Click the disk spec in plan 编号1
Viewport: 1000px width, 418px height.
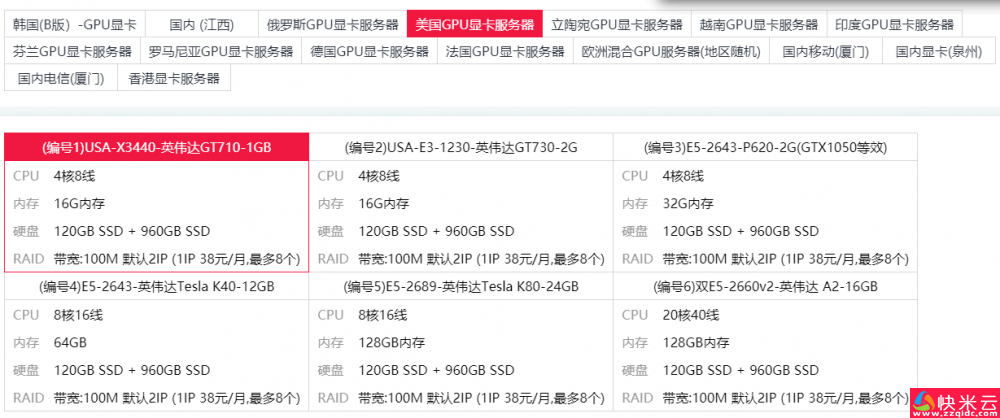click(x=132, y=231)
